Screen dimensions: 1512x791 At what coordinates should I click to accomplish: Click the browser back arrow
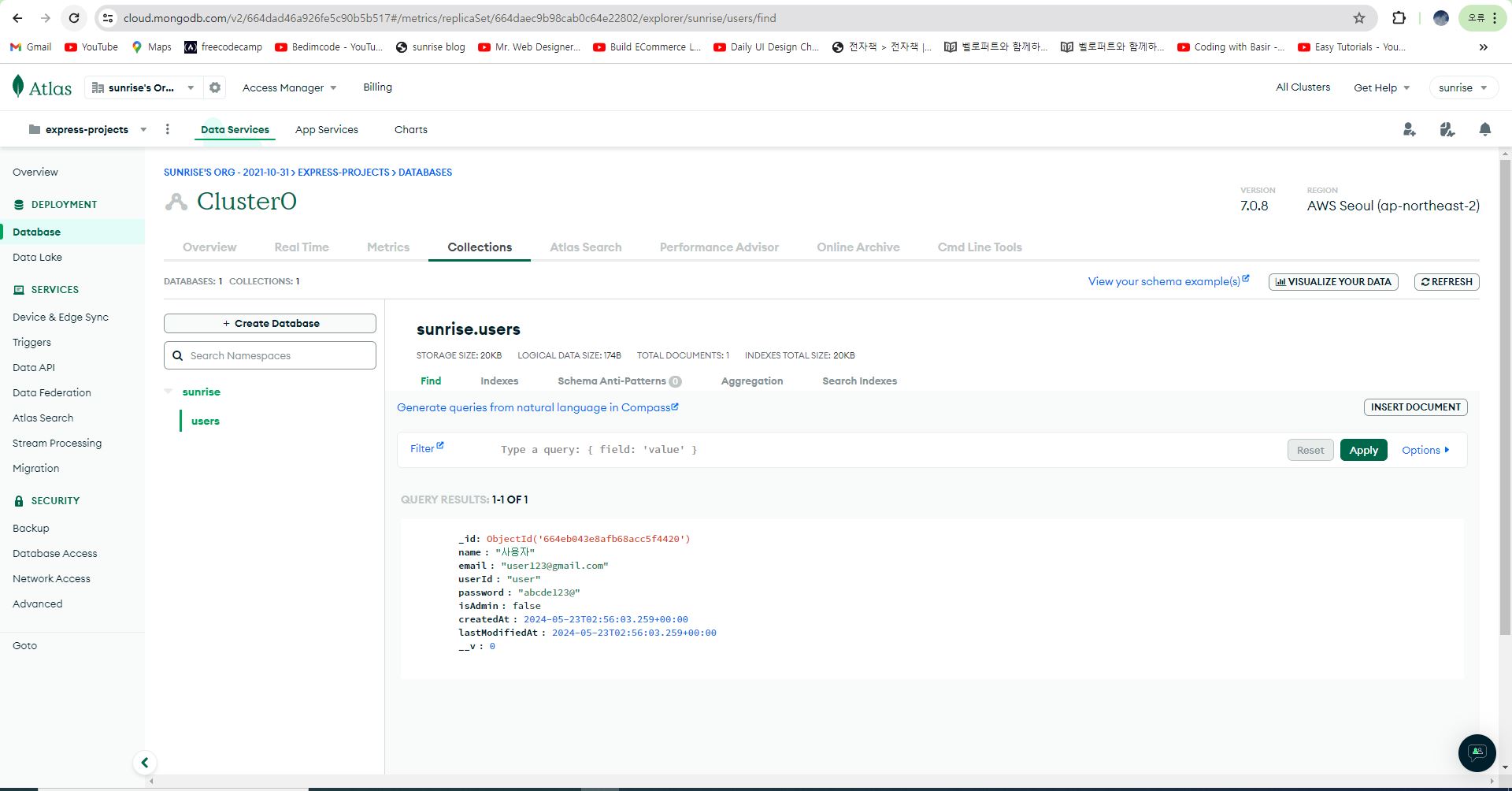17,18
